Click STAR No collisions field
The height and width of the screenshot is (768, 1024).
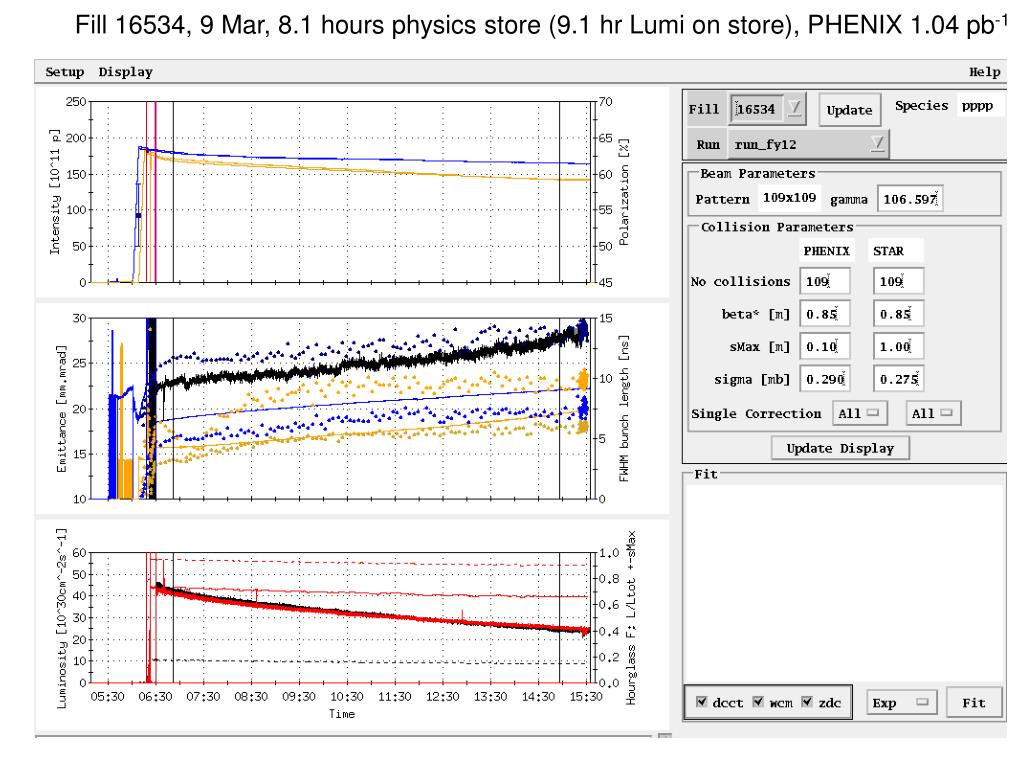899,281
